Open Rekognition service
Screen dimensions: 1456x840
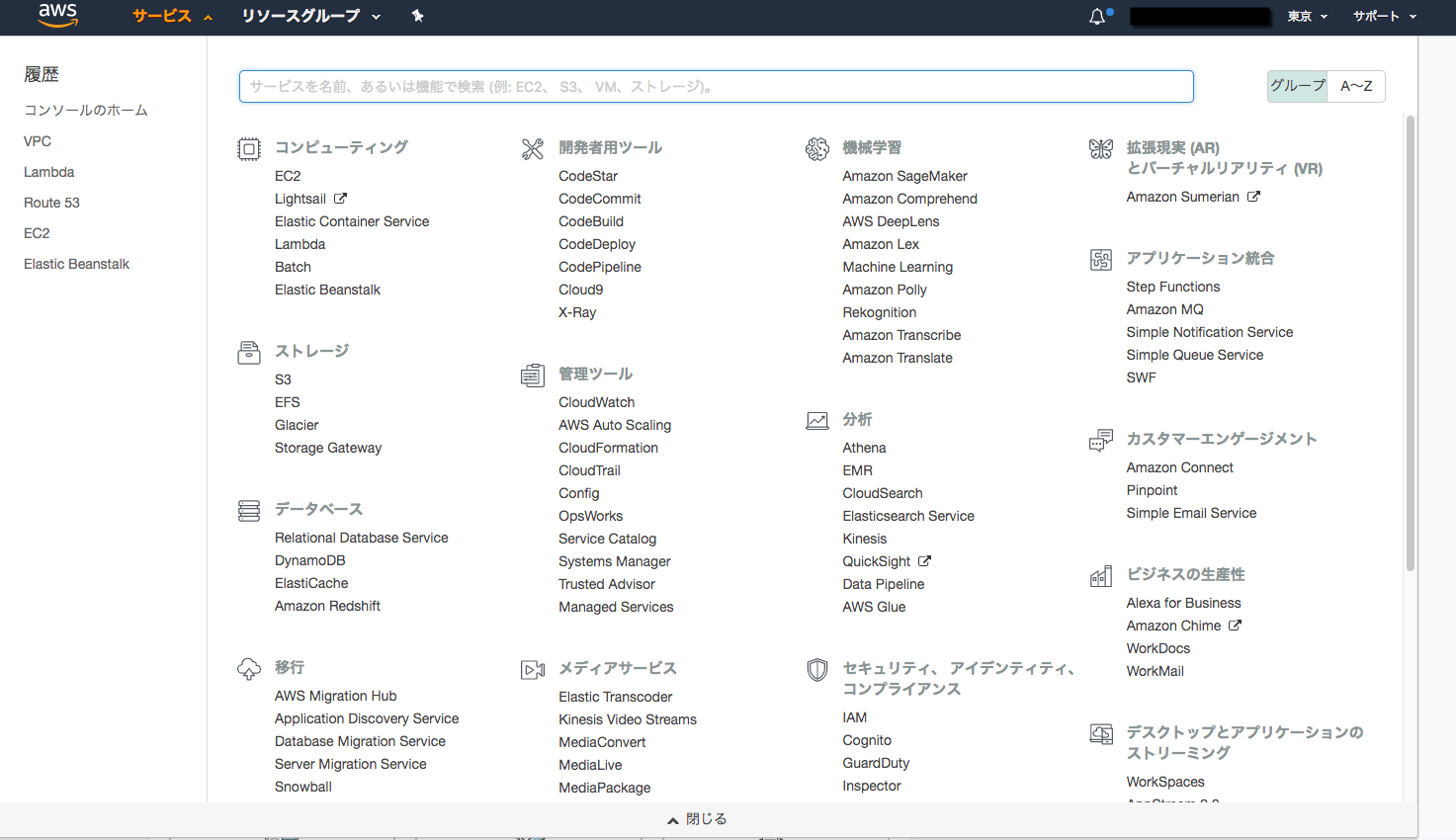(x=880, y=312)
